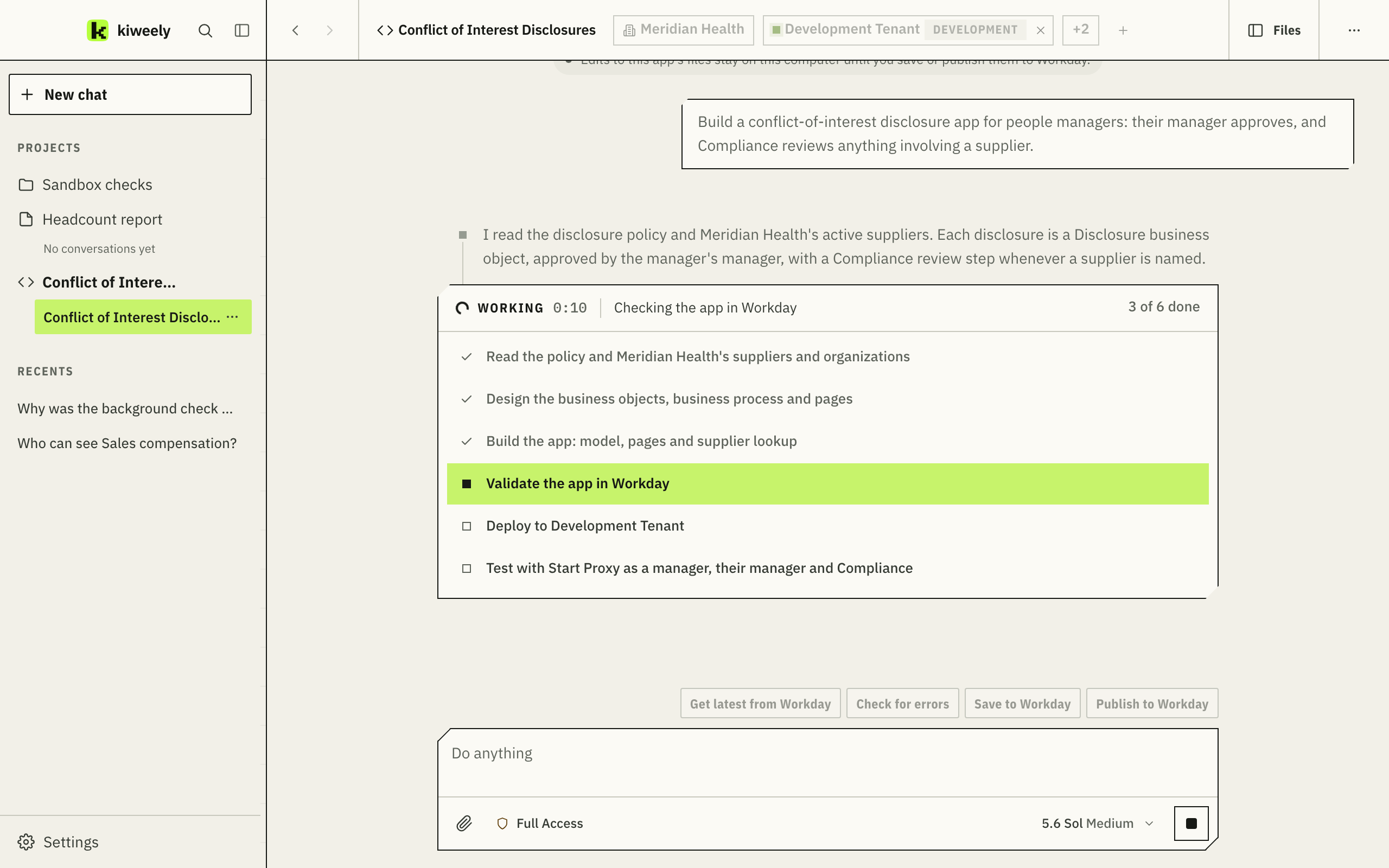Screen dimensions: 1389x868
Task: Open the 5.6 Sol Medium model dropdown
Action: tap(1098, 824)
